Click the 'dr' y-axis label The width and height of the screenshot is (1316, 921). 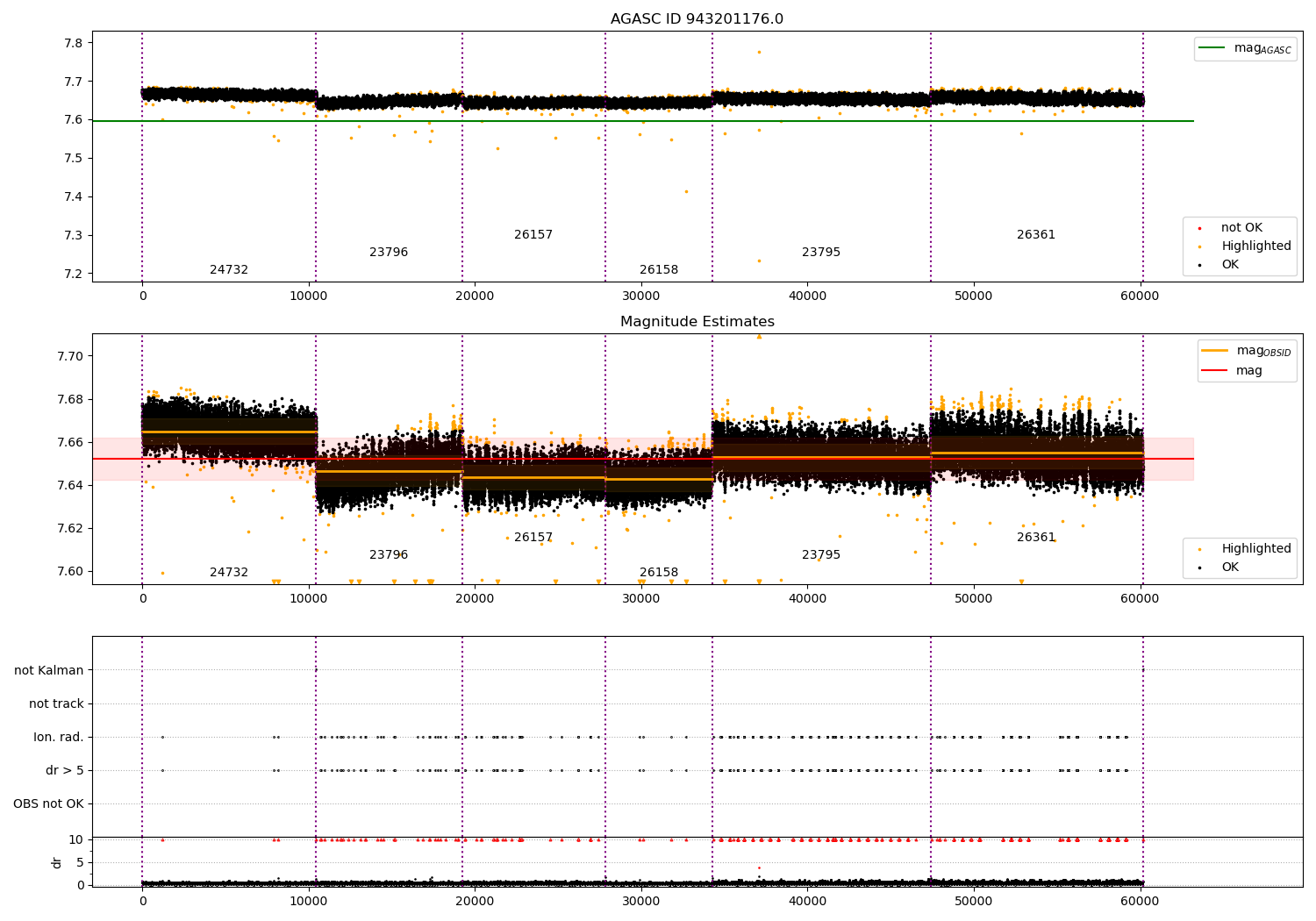coord(57,862)
